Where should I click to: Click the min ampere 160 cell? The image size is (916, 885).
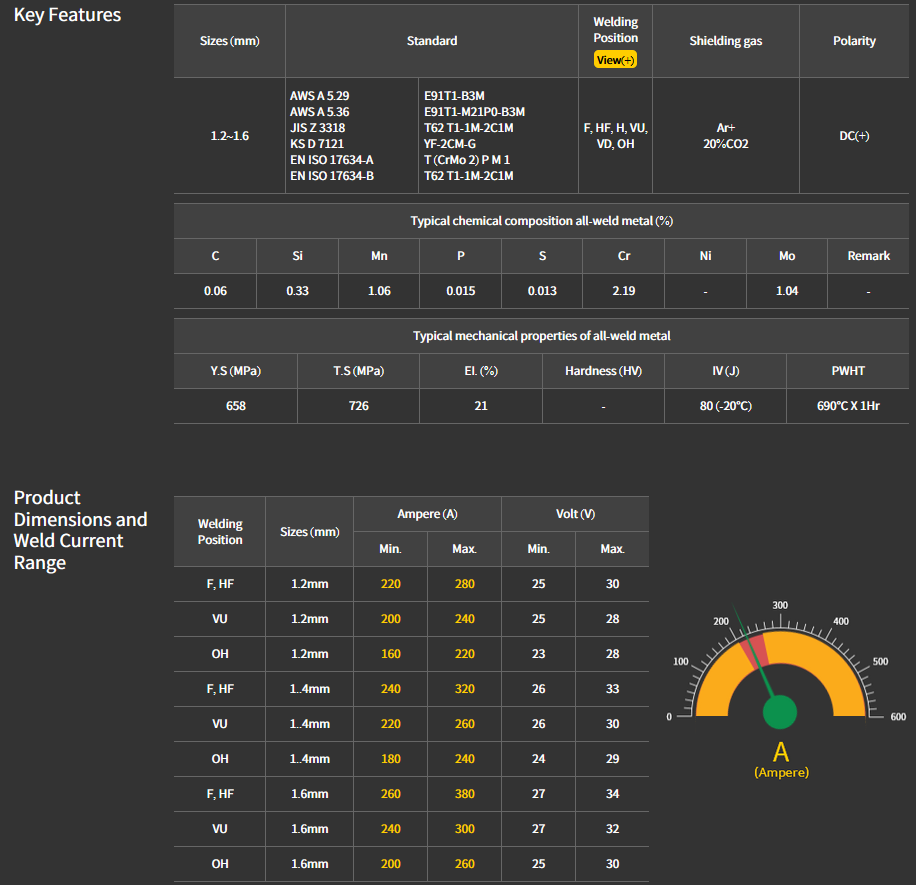(x=390, y=654)
